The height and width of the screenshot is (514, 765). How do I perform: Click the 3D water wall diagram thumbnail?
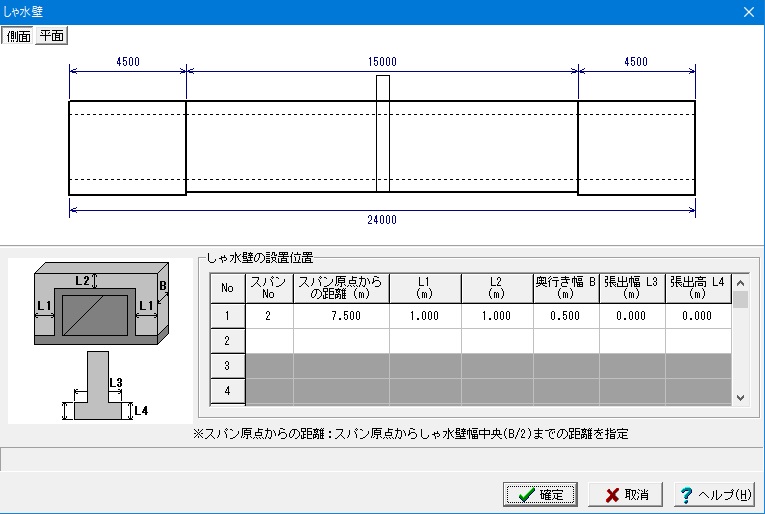(101, 303)
